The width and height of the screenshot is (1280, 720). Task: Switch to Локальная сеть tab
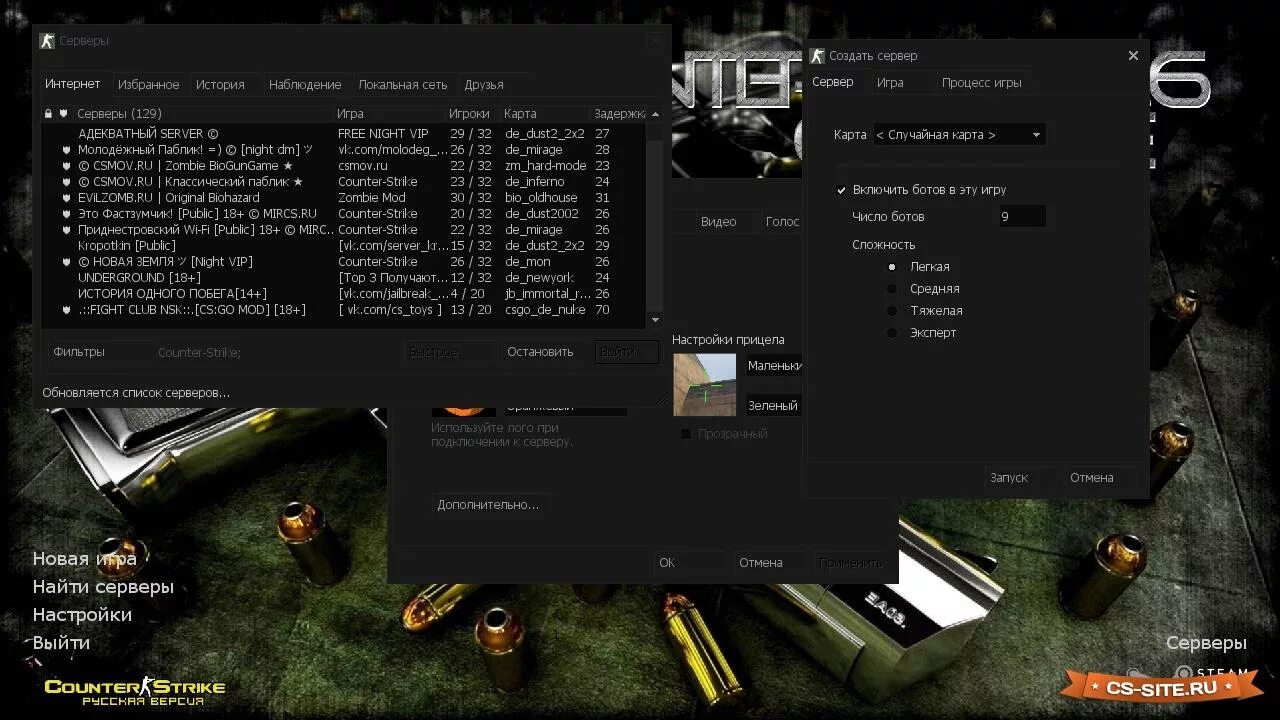click(403, 85)
